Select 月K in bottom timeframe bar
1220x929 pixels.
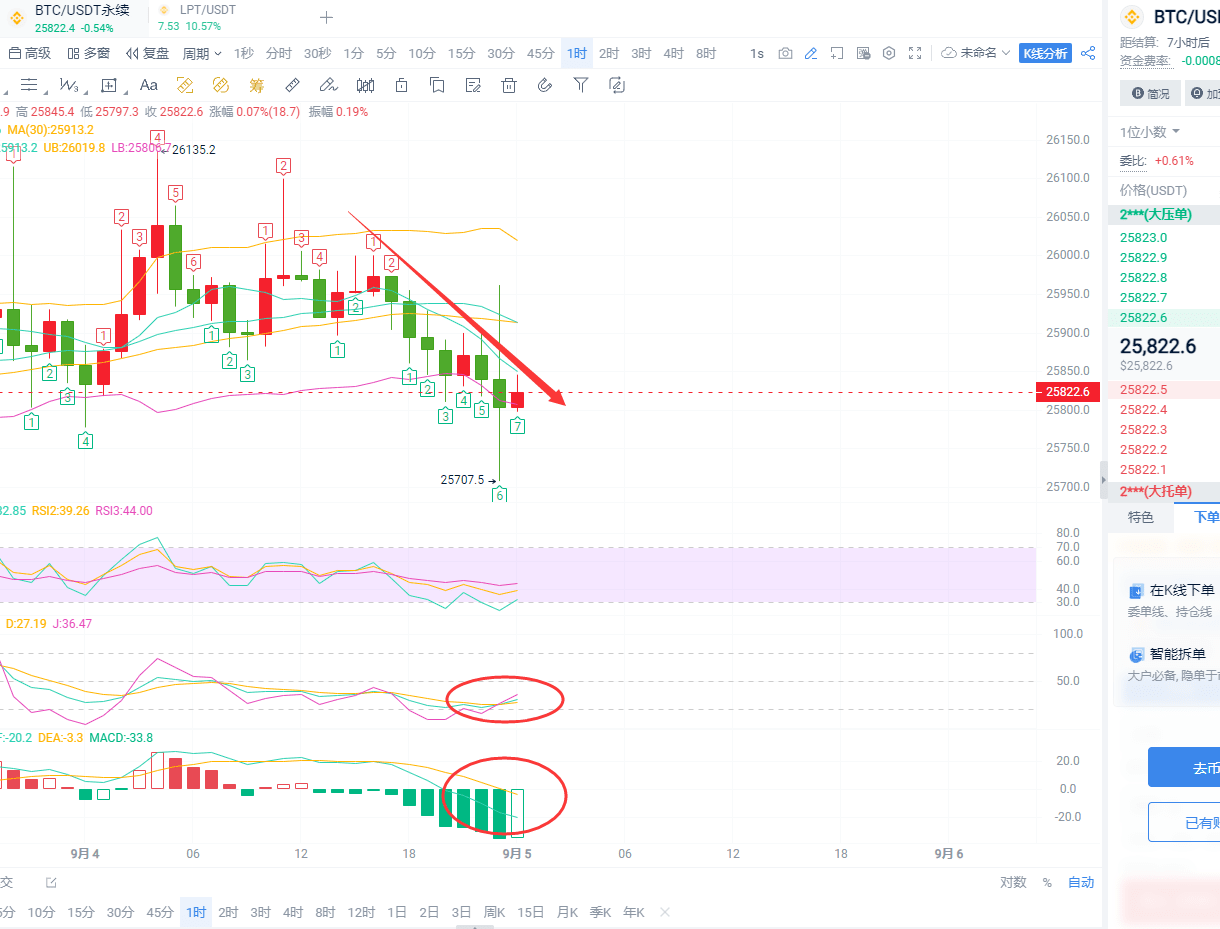567,912
